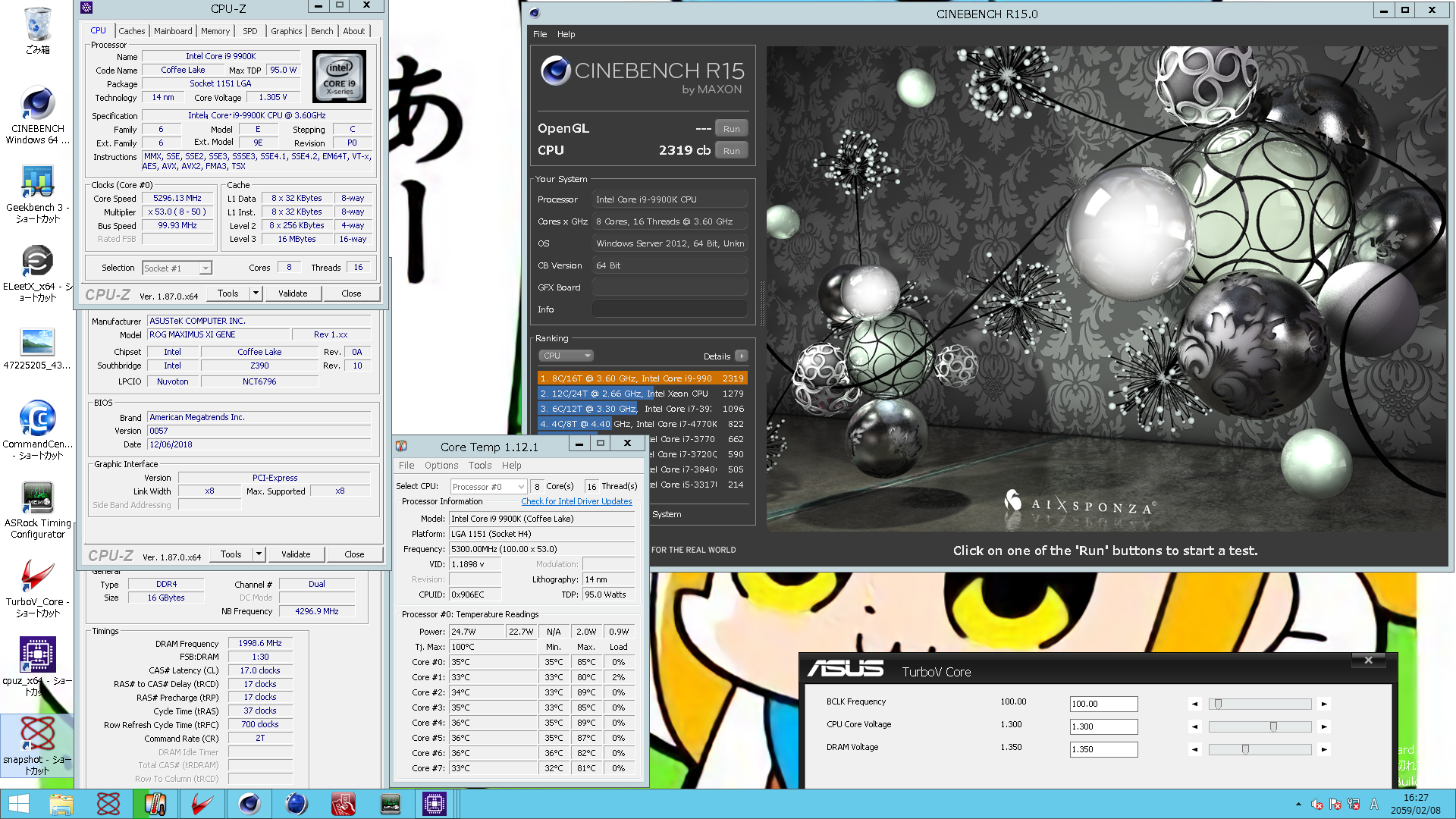Switch to TurboV Core in the taskbar
1456x819 pixels.
click(x=202, y=804)
